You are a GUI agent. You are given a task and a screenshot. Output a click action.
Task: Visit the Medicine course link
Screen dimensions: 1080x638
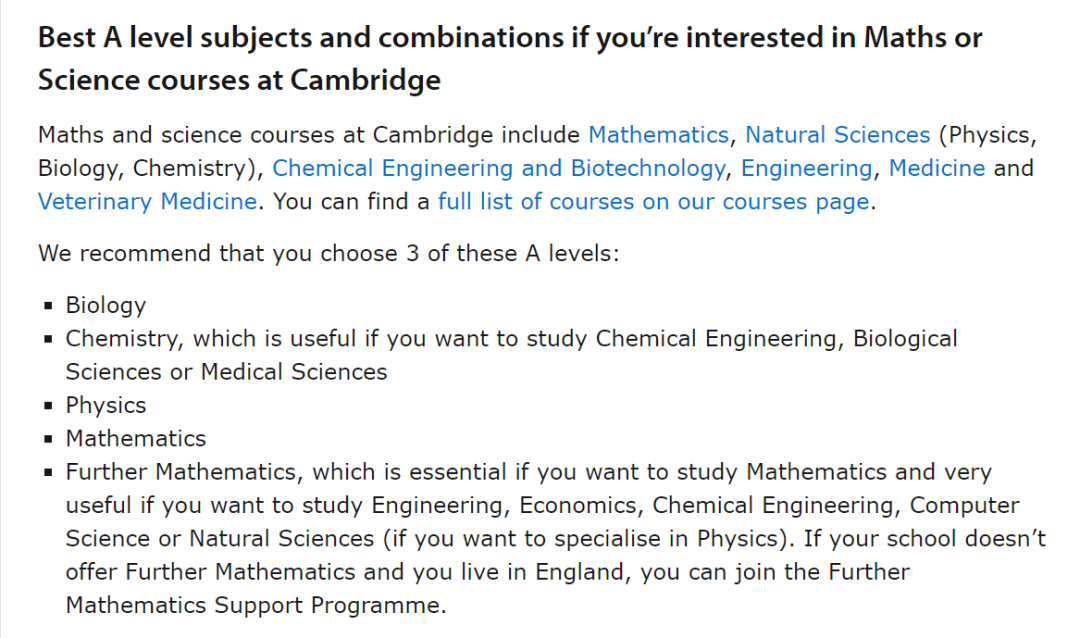pos(937,168)
